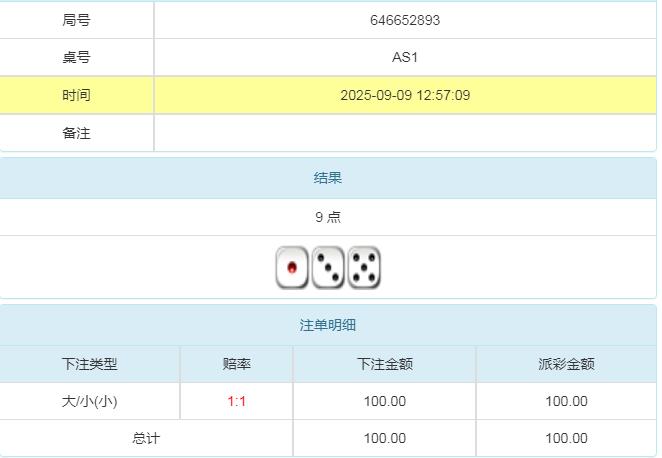Click the timestamp 2025-09-09 12:57:09
Screen dimensions: 662x458
point(404,95)
